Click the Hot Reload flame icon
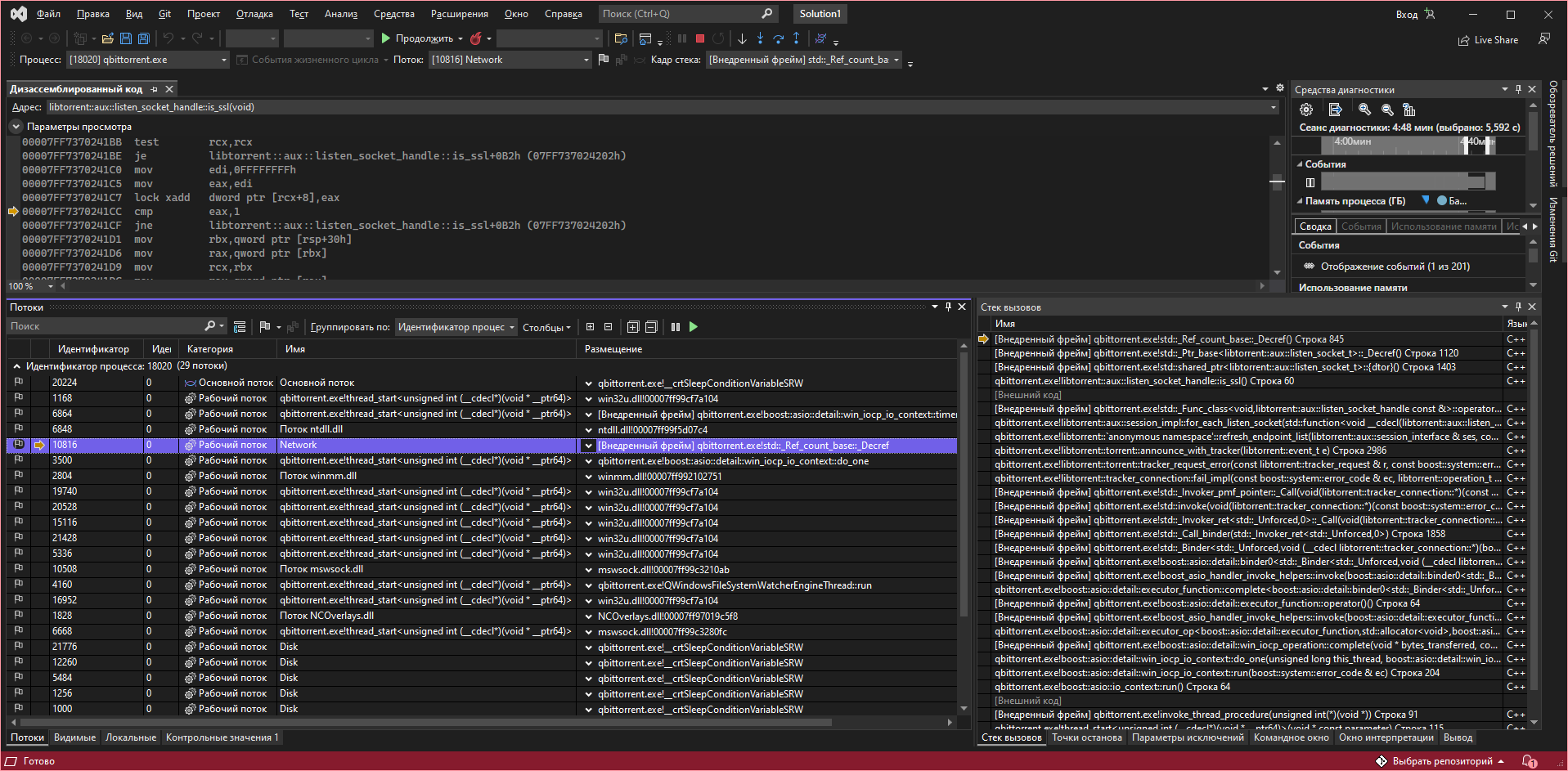 [x=475, y=38]
